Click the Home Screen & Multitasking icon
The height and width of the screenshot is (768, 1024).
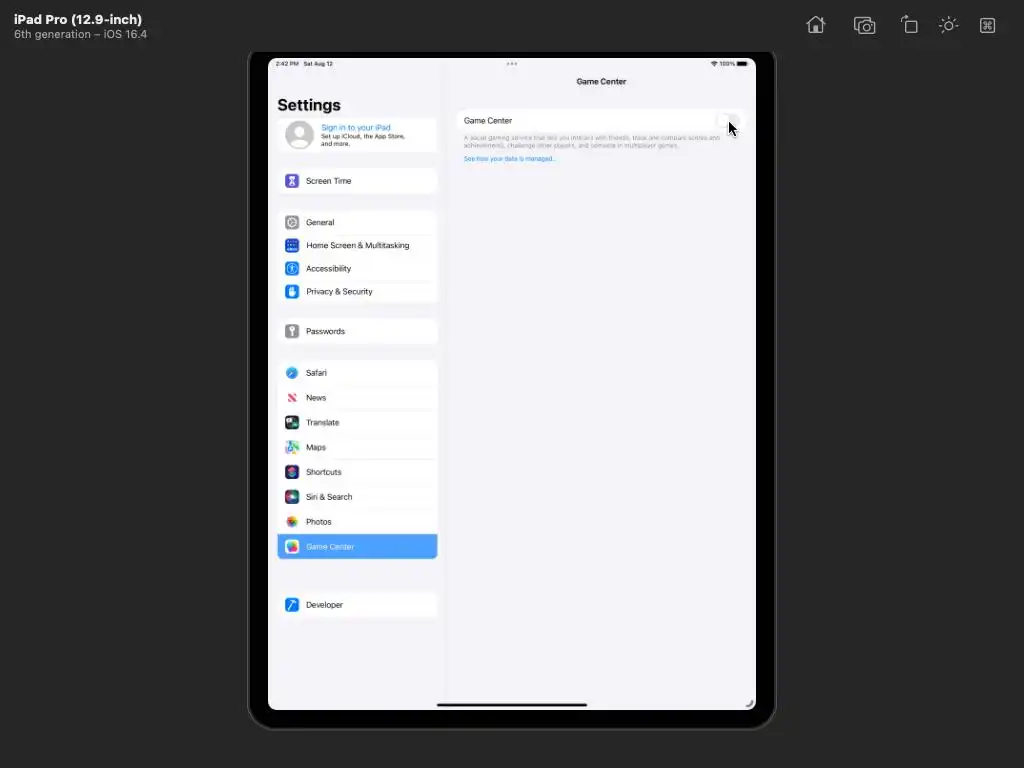(x=292, y=246)
